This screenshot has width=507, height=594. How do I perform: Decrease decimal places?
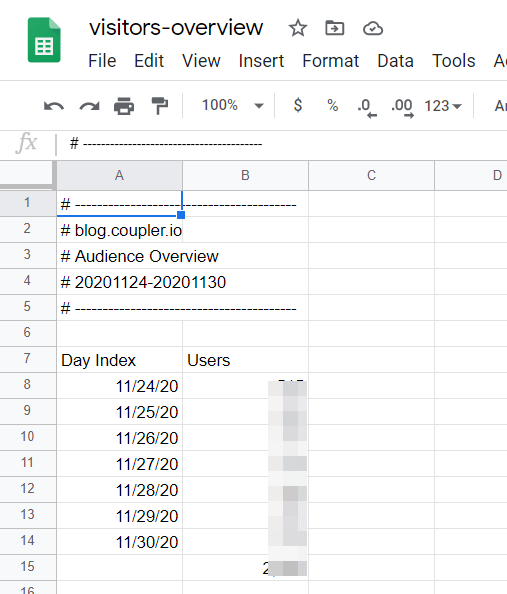[367, 108]
